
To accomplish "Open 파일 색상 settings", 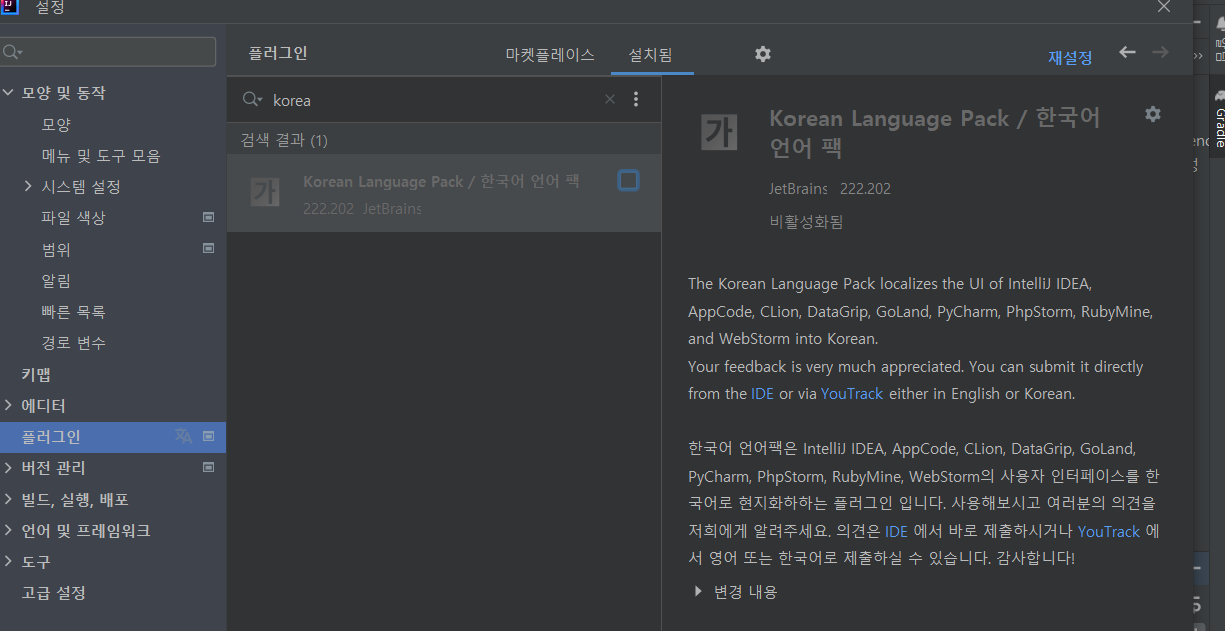I will tap(73, 218).
